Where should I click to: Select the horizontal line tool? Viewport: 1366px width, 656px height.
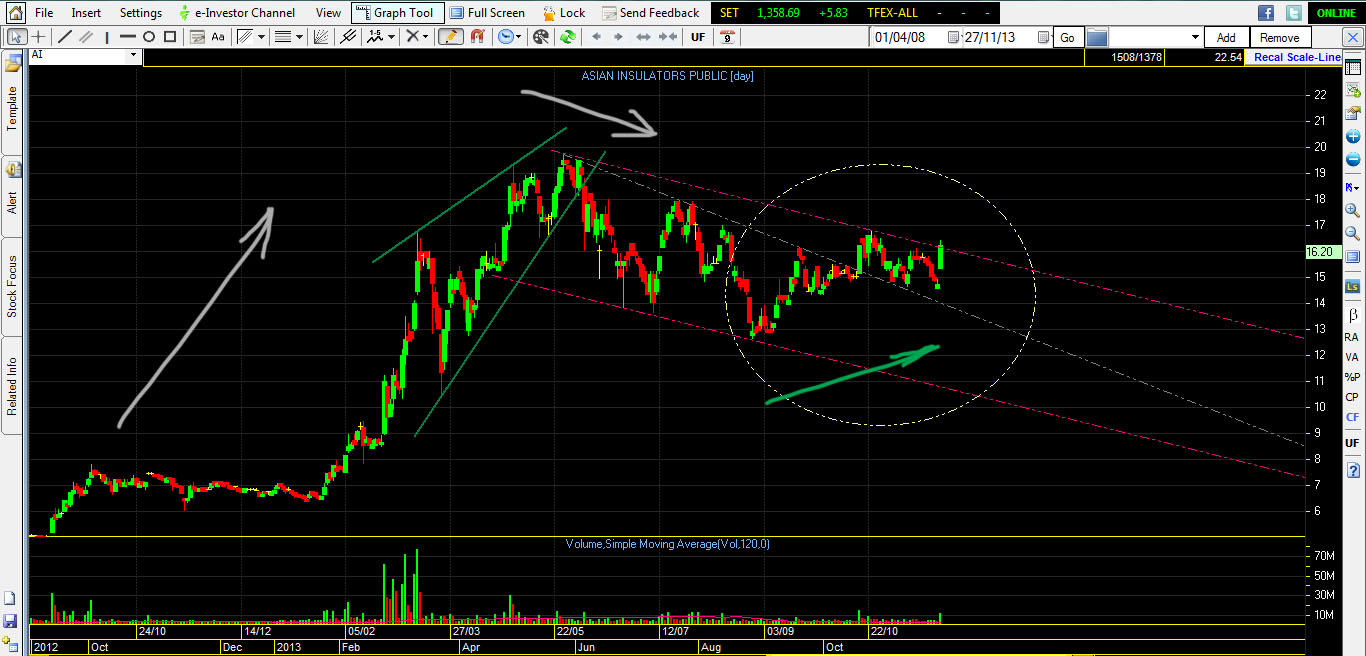128,36
